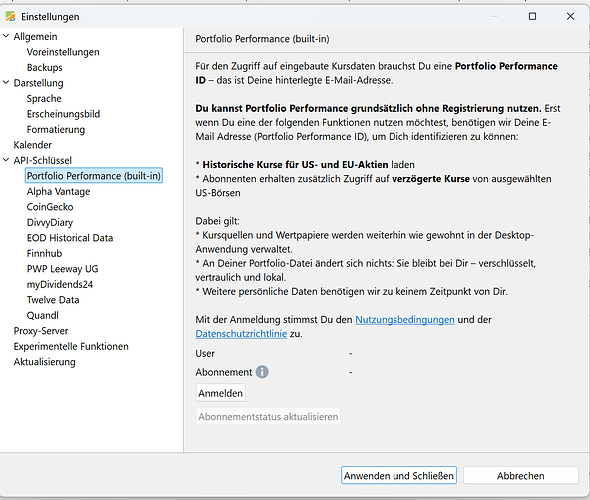The image size is (590, 500).
Task: Select Alpha Vantage in the tree
Action: [x=58, y=191]
